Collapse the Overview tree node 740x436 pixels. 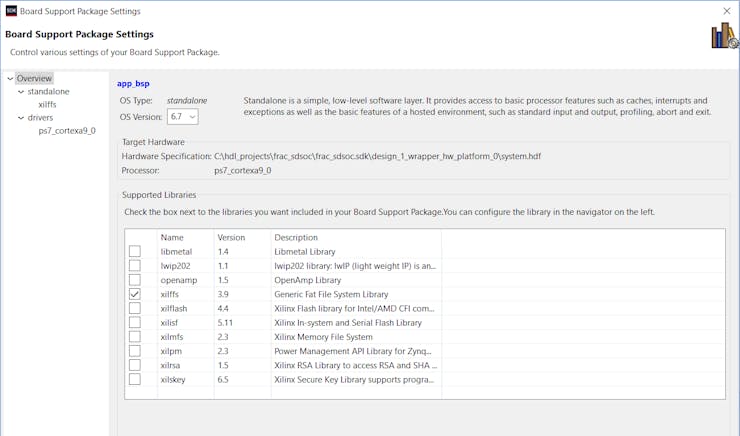[10, 79]
